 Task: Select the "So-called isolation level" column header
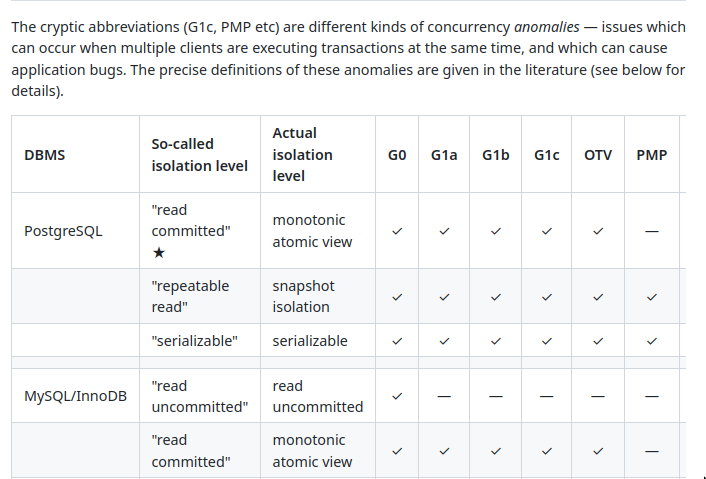[x=199, y=155]
